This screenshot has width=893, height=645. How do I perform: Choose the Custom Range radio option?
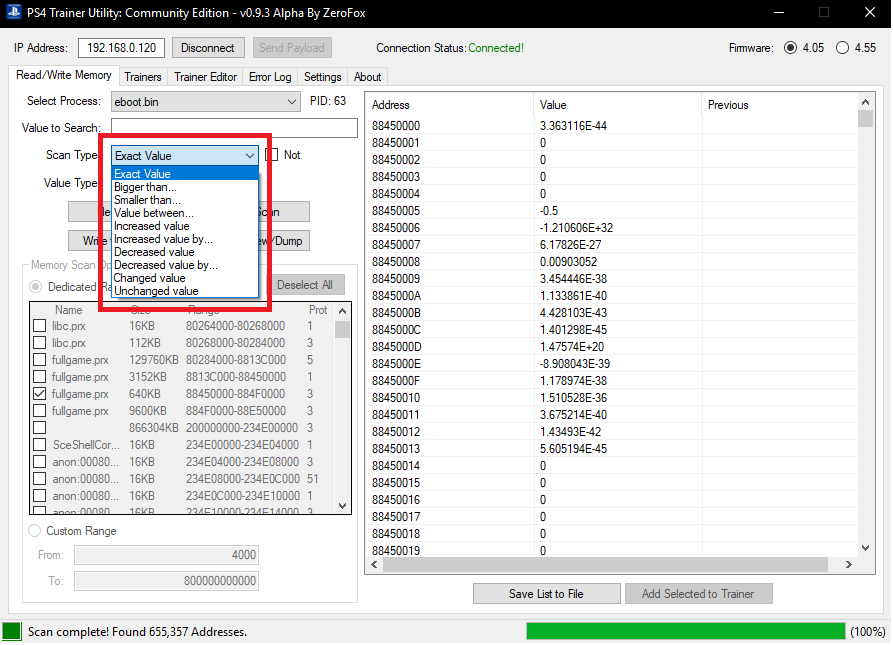(x=35, y=531)
